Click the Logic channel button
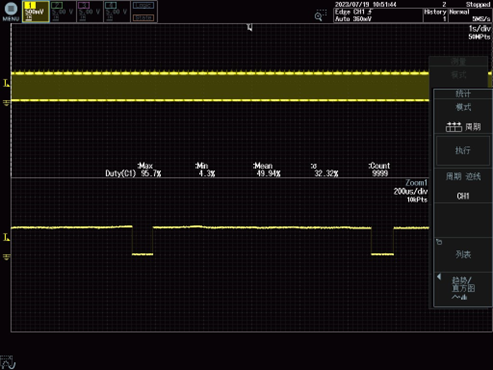Screen dimensions: 493x370 pyautogui.click(x=144, y=6)
